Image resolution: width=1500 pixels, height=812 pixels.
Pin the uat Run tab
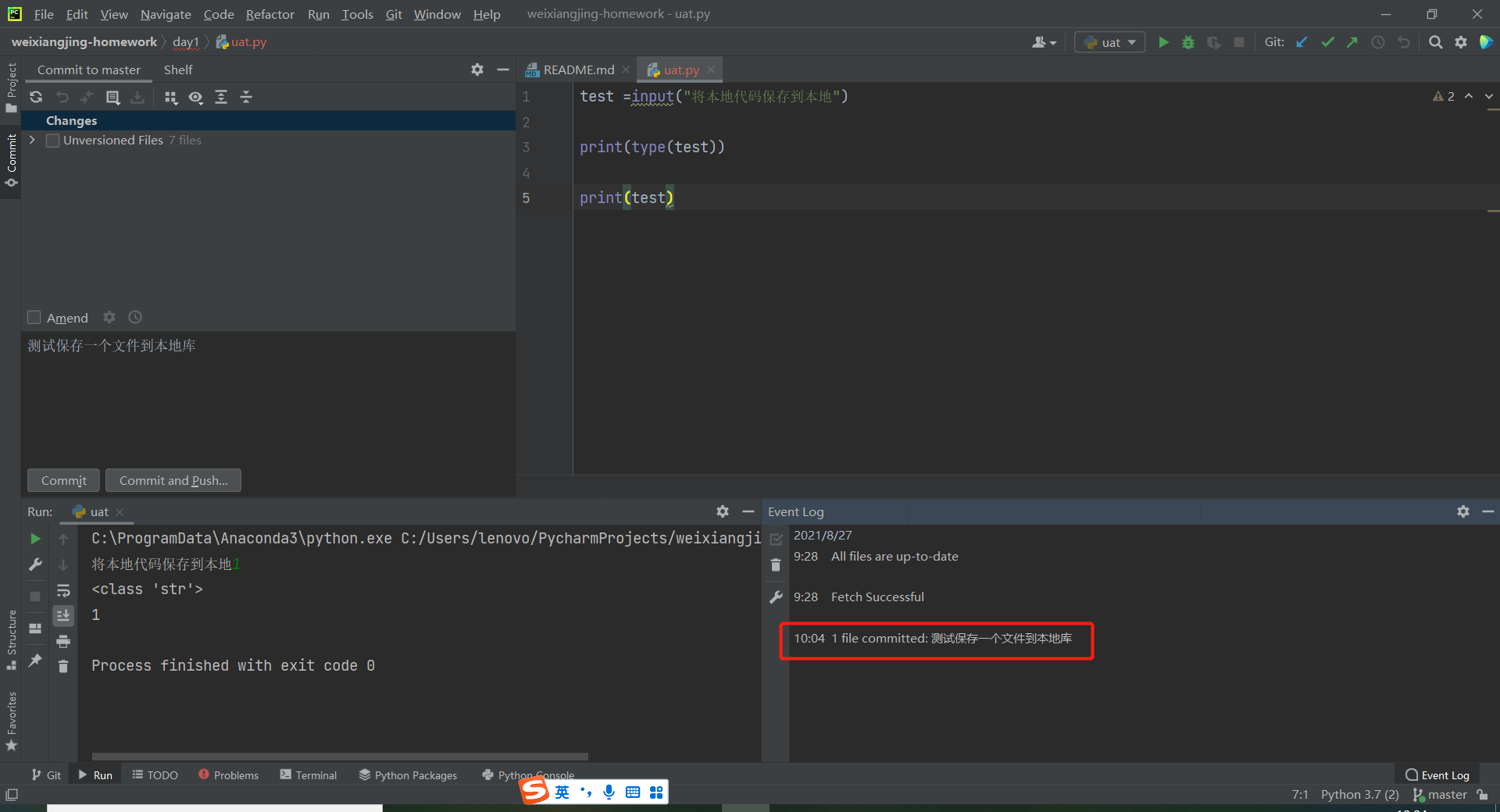tap(35, 661)
